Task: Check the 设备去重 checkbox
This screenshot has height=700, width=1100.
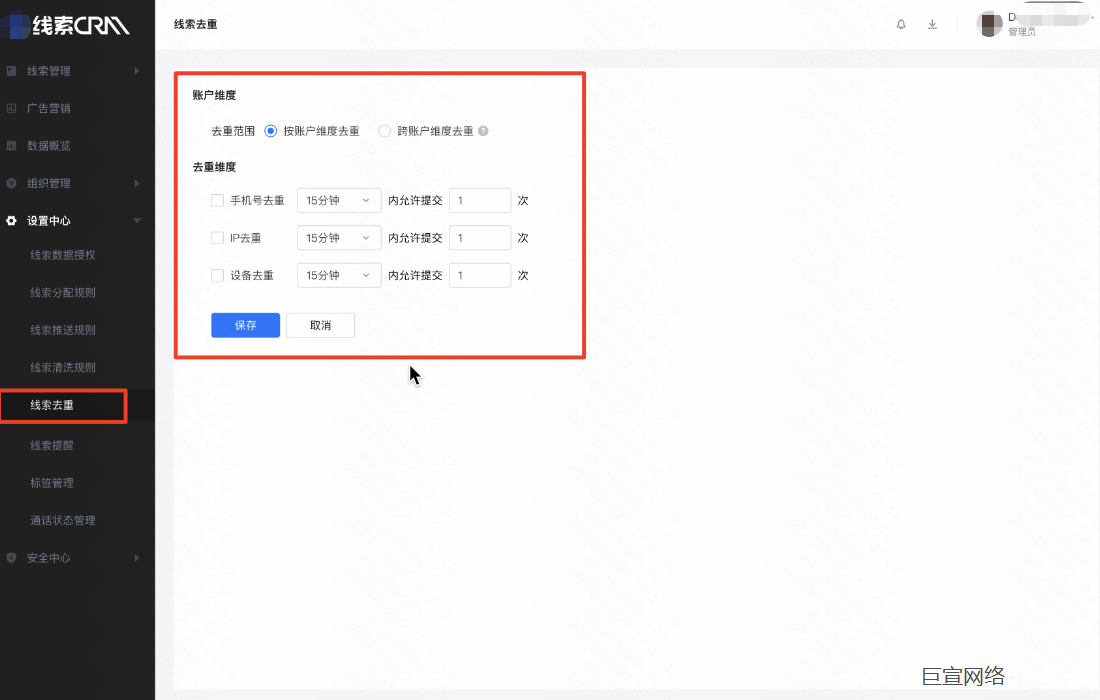Action: point(217,275)
